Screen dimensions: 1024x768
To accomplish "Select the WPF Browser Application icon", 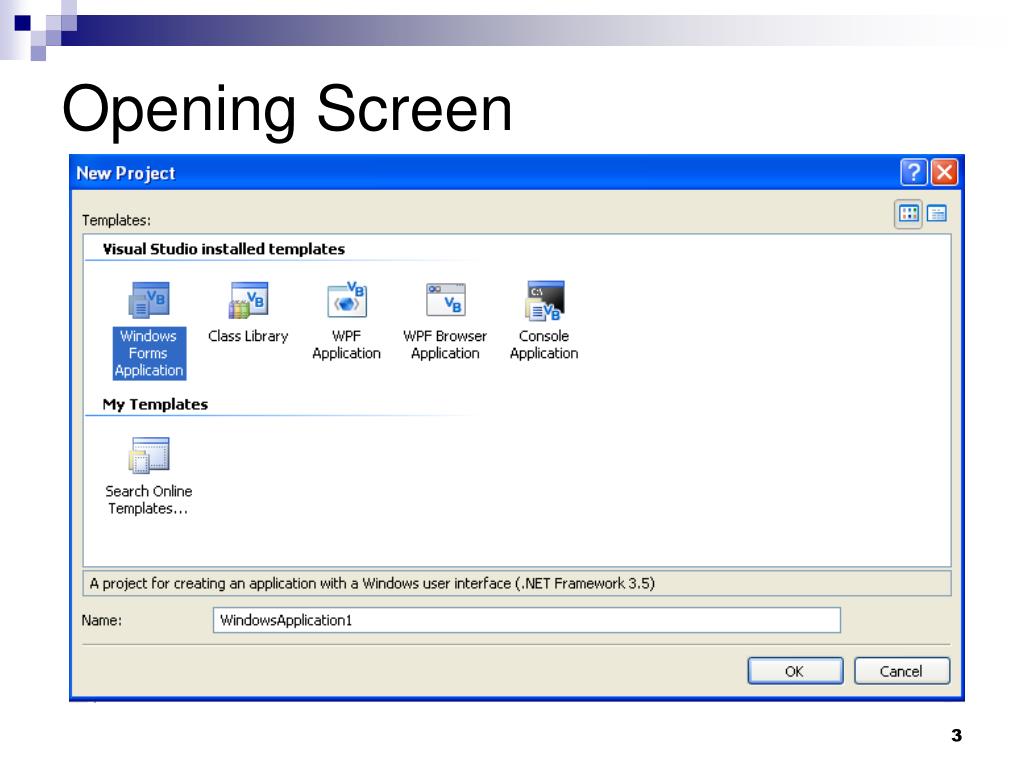I will [445, 300].
